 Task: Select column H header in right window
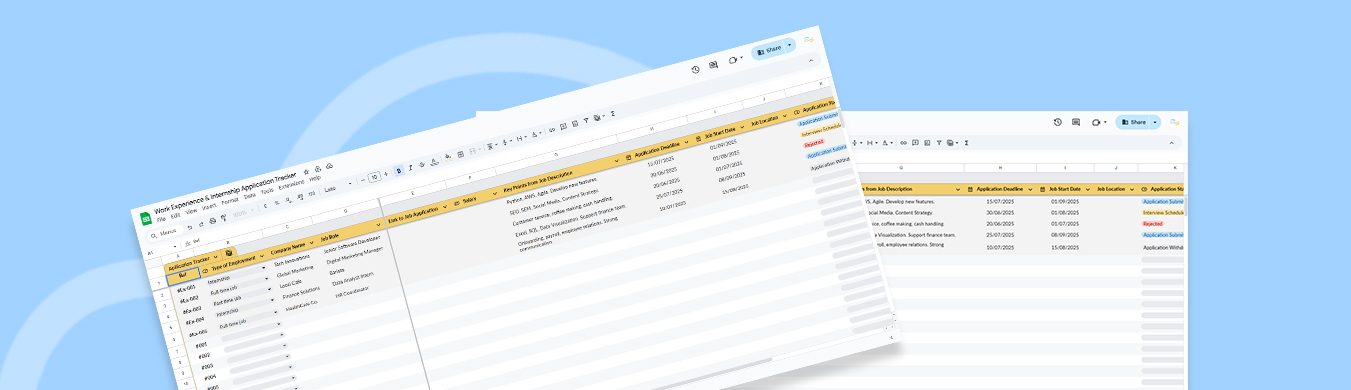point(1000,167)
